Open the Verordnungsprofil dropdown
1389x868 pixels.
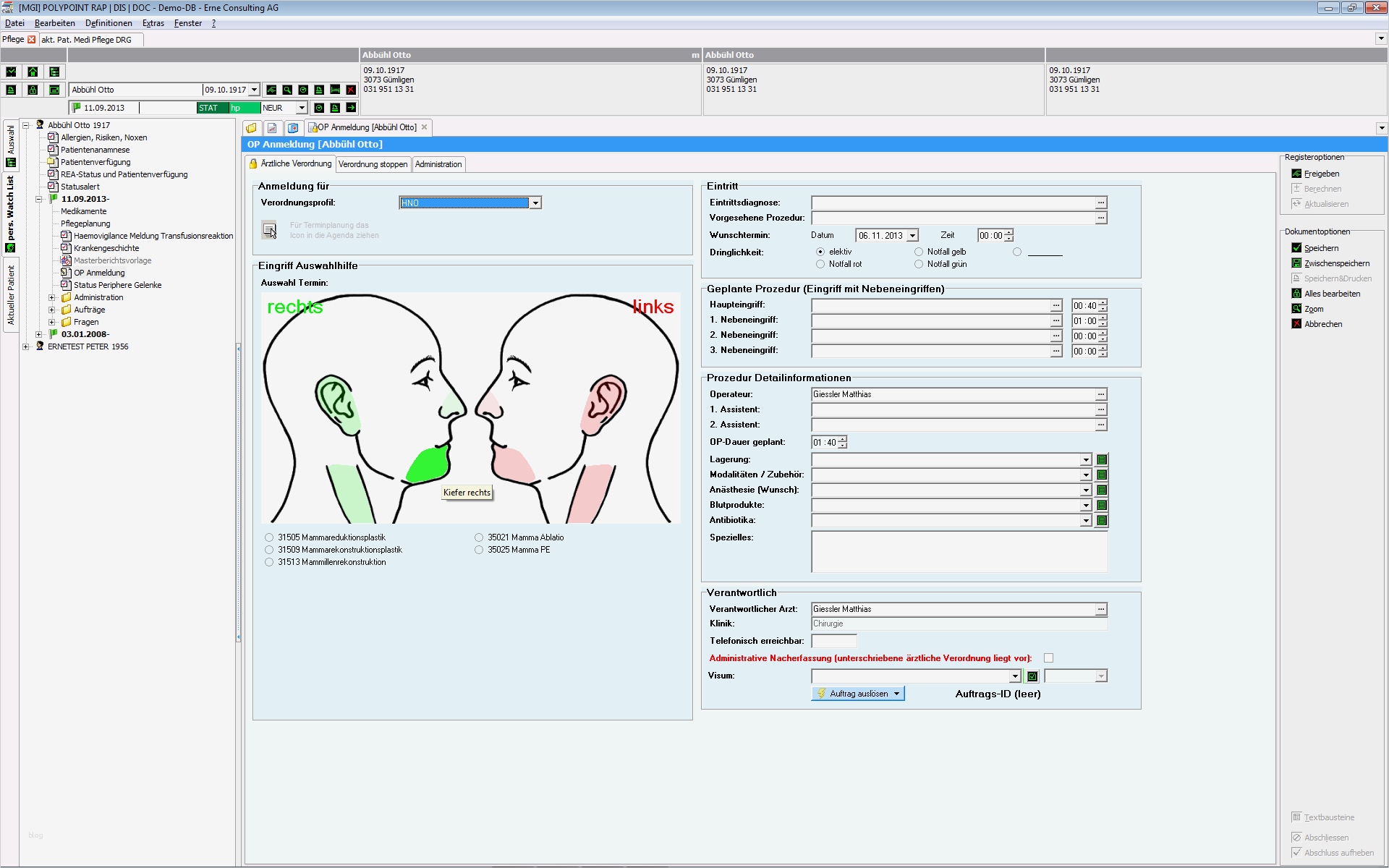(535, 203)
